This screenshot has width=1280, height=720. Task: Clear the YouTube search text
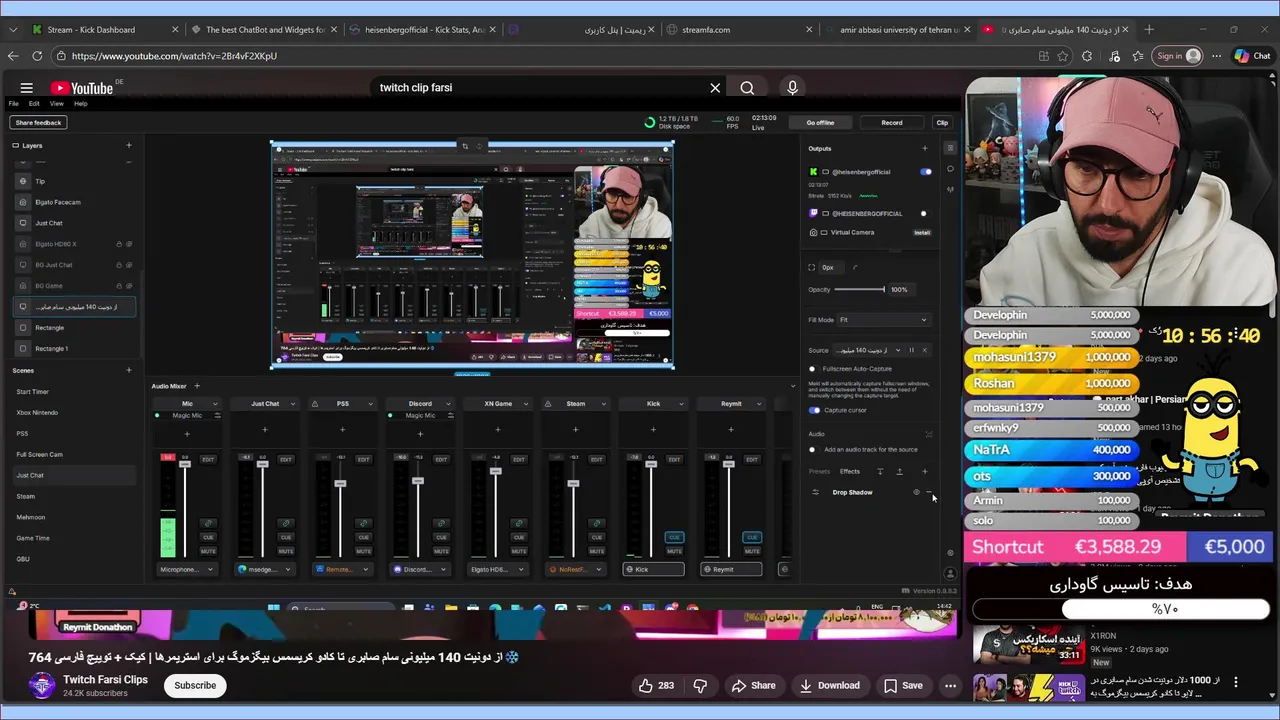coord(715,88)
